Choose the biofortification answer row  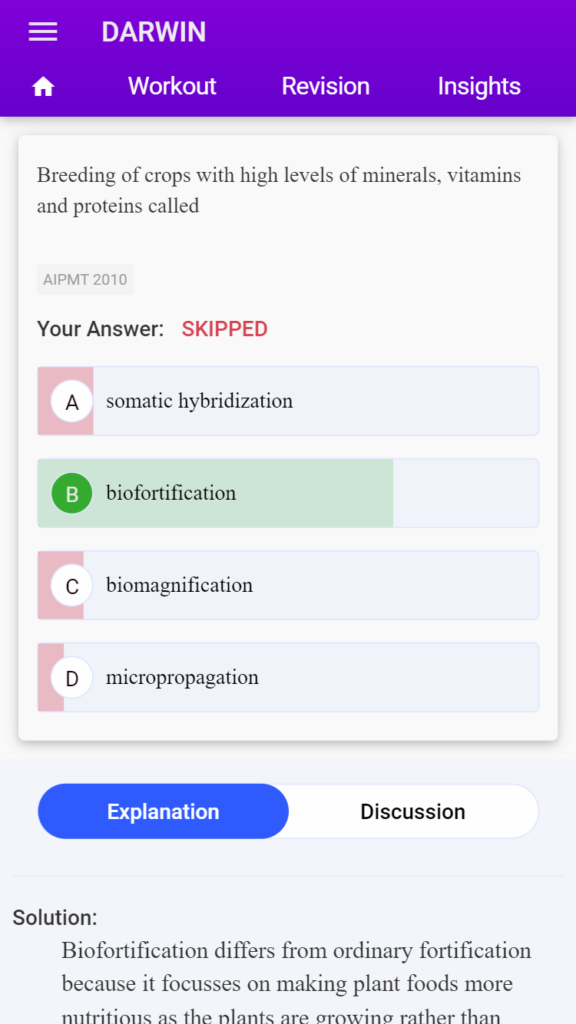pyautogui.click(x=288, y=493)
